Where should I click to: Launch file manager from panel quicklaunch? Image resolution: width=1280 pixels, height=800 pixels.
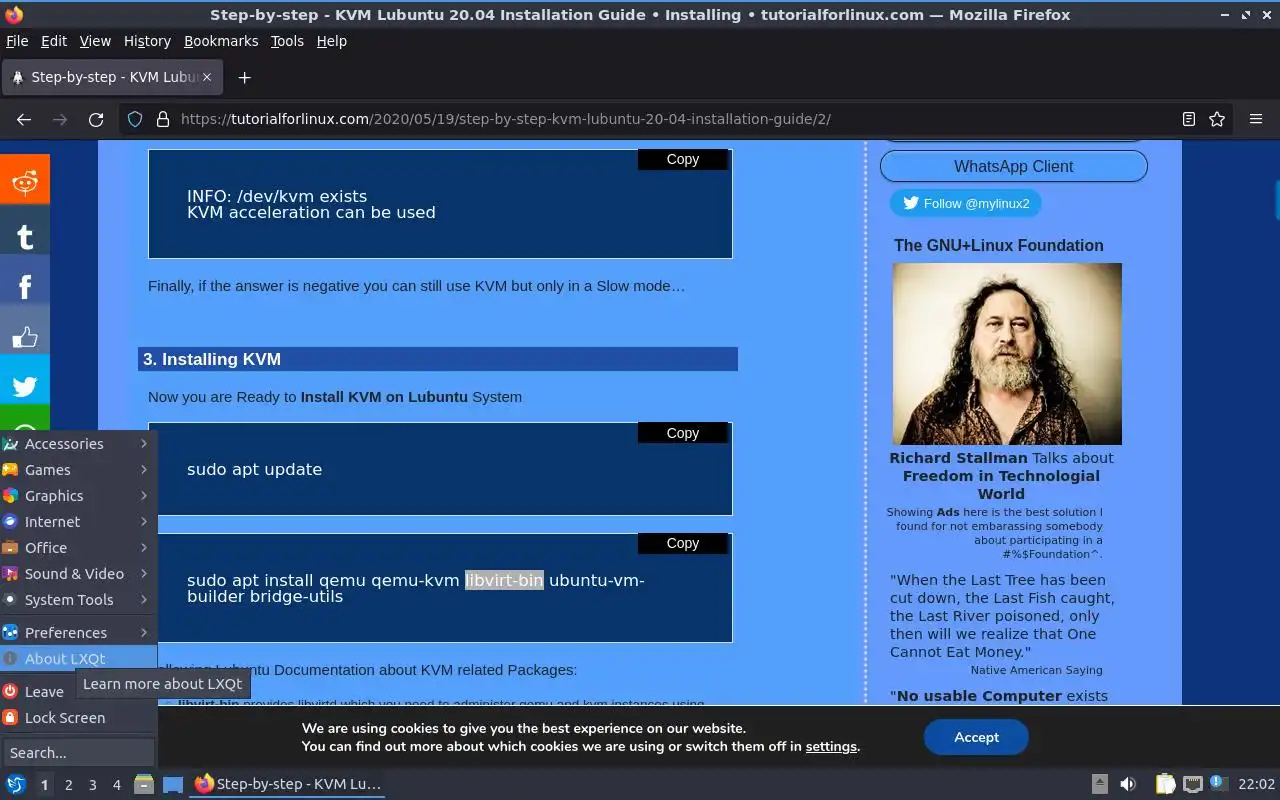(x=144, y=785)
